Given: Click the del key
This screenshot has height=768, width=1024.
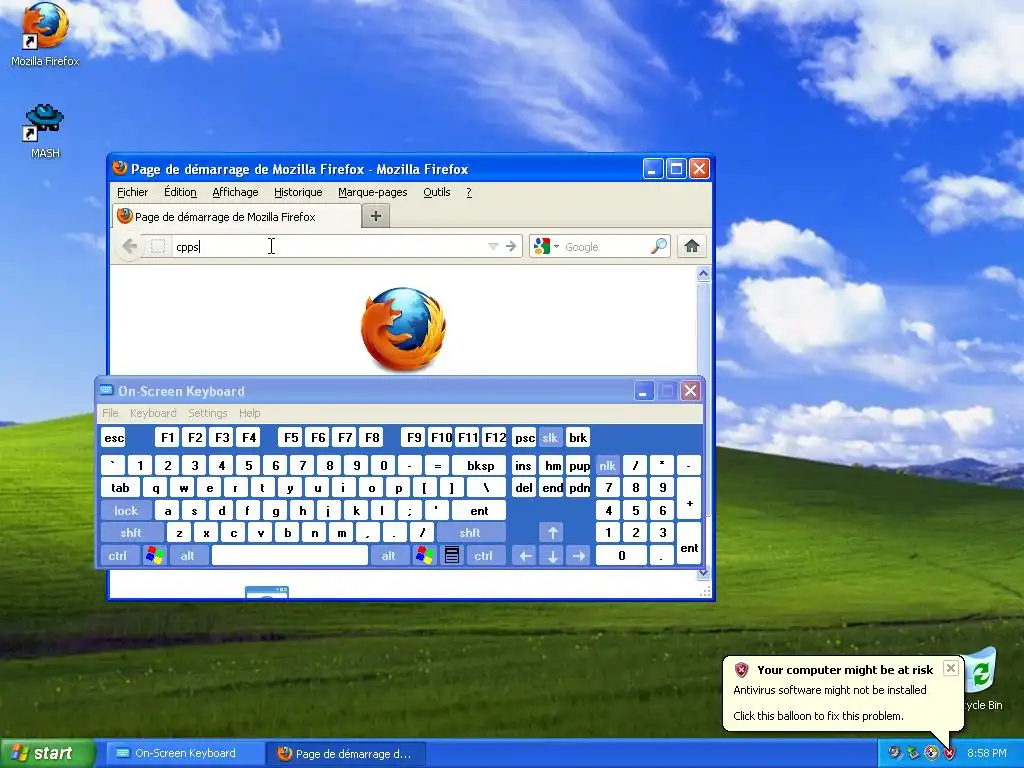Looking at the screenshot, I should click(x=524, y=488).
